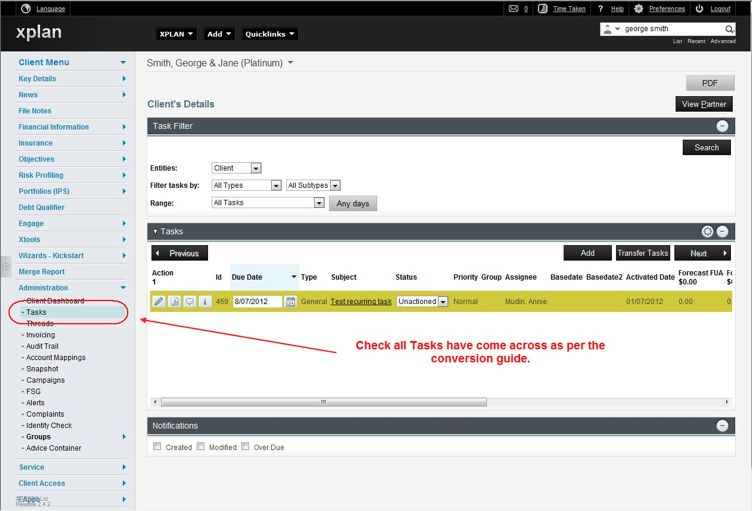Screen dimensions: 752x511
Task: Open the PDF icon for task 469
Action: (x=175, y=301)
